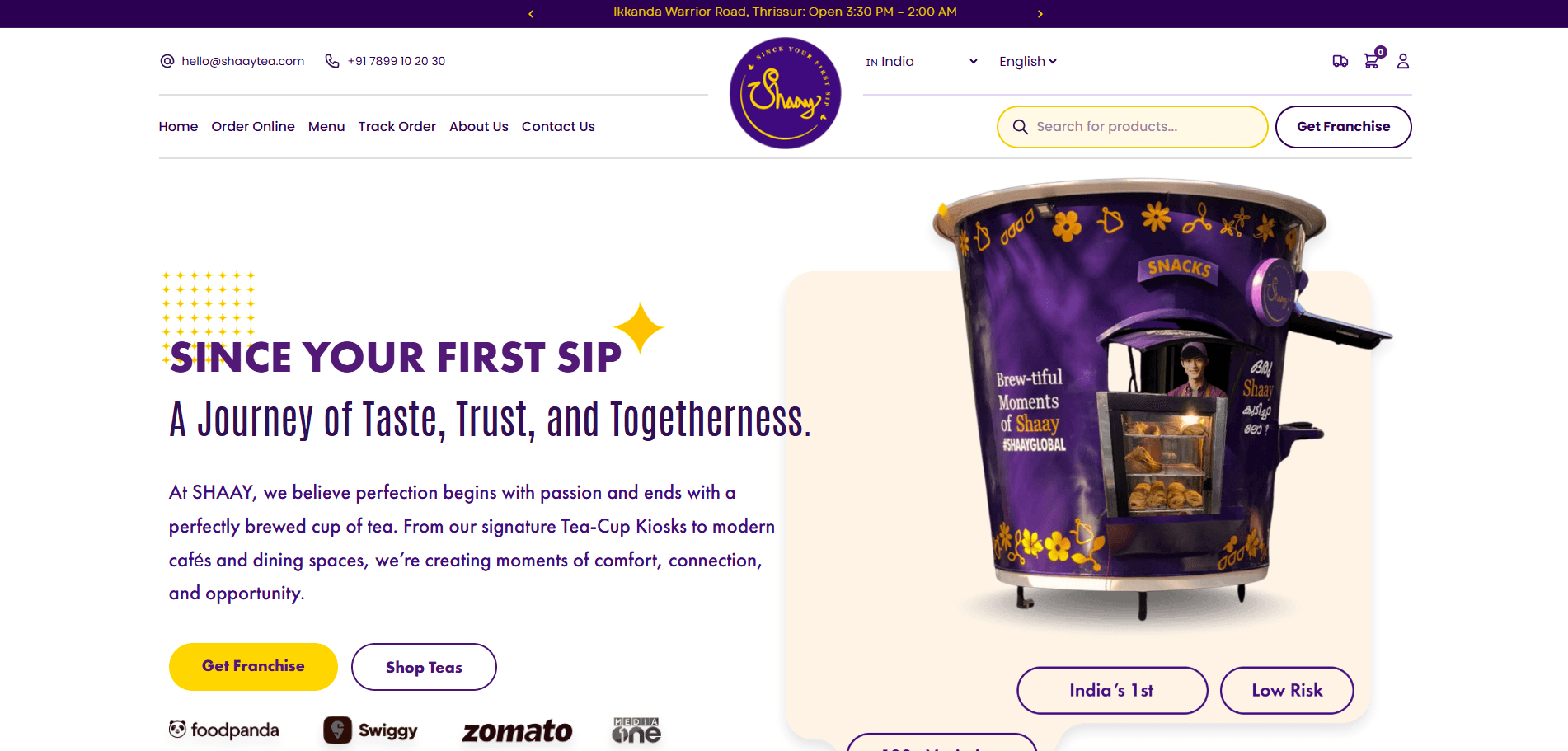Click the delivery truck icon
This screenshot has width=1568, height=751.
point(1340,61)
